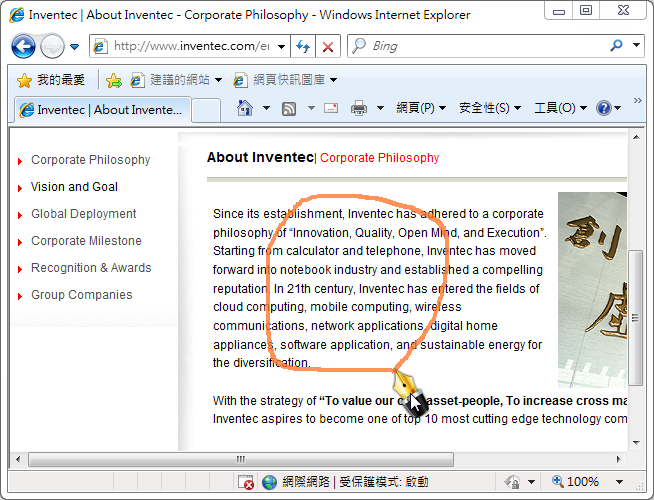654x500 pixels.
Task: Click the Internet Explorer title bar icon
Action: pyautogui.click(x=17, y=15)
